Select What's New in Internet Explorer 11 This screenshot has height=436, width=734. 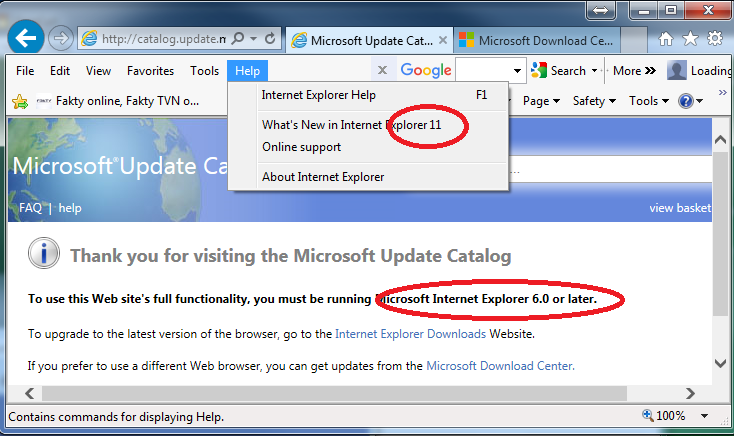(x=368, y=125)
